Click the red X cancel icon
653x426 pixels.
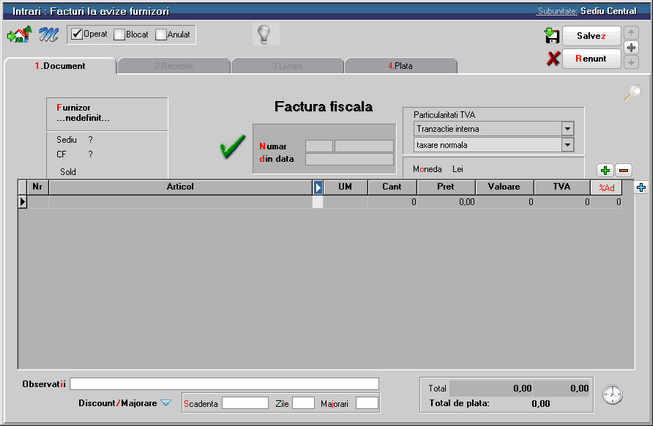coord(553,59)
